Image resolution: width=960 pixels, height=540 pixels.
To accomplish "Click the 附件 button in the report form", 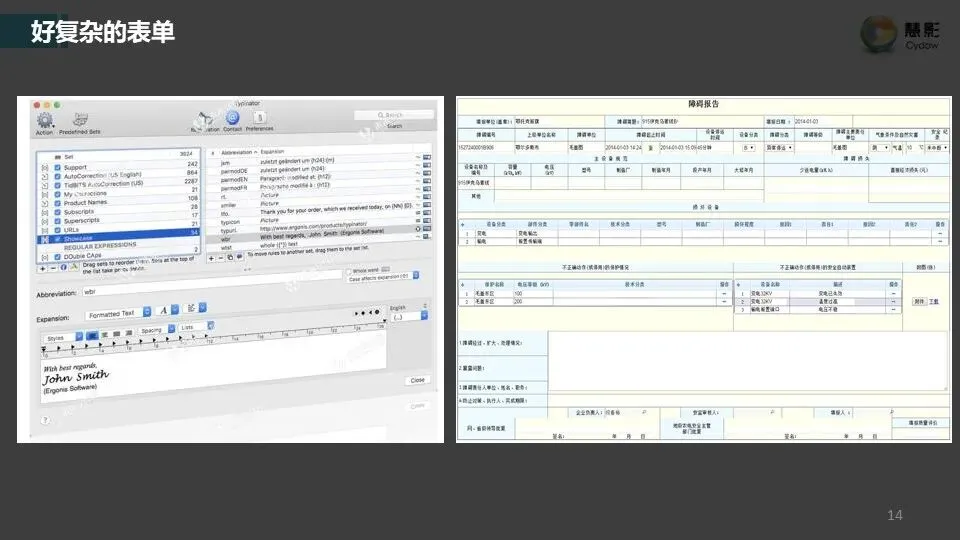I will (919, 301).
